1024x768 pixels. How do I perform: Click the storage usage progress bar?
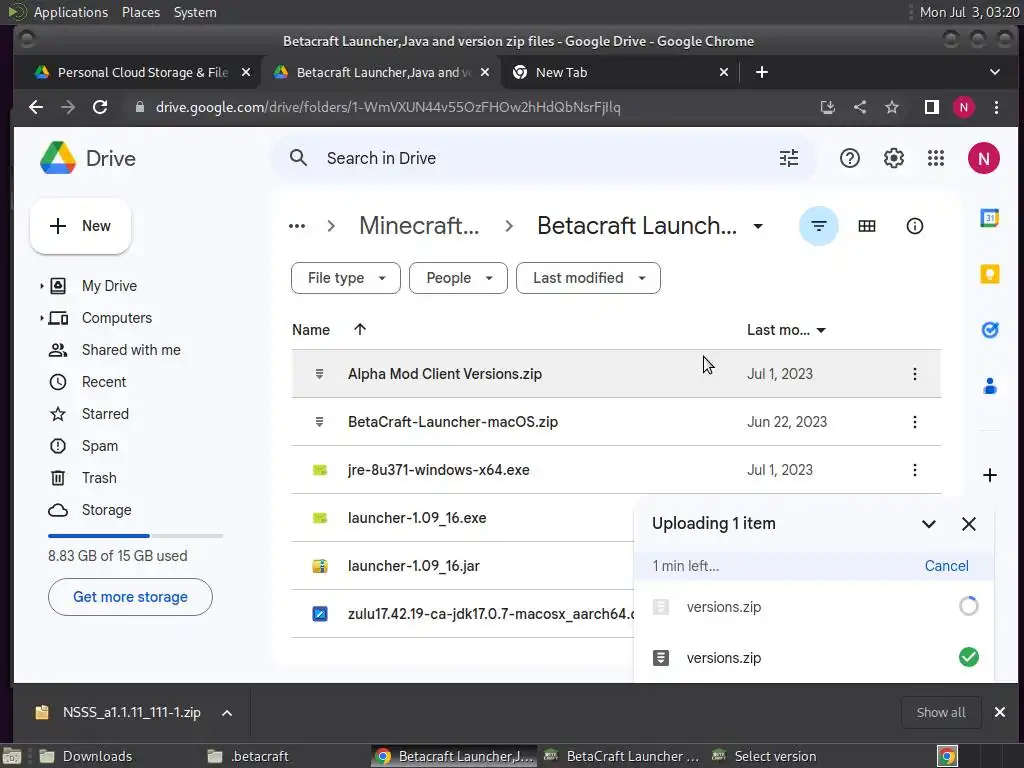[135, 536]
